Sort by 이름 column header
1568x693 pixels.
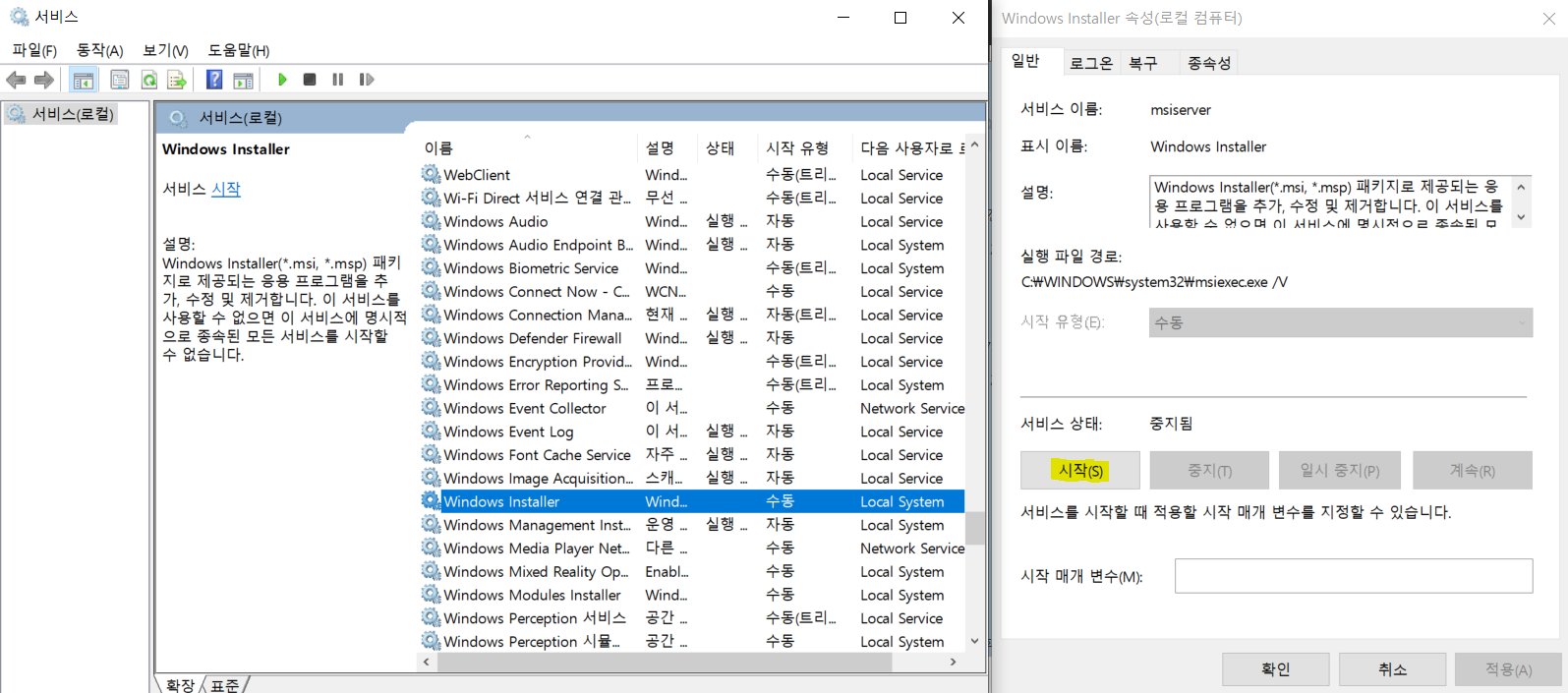click(529, 147)
